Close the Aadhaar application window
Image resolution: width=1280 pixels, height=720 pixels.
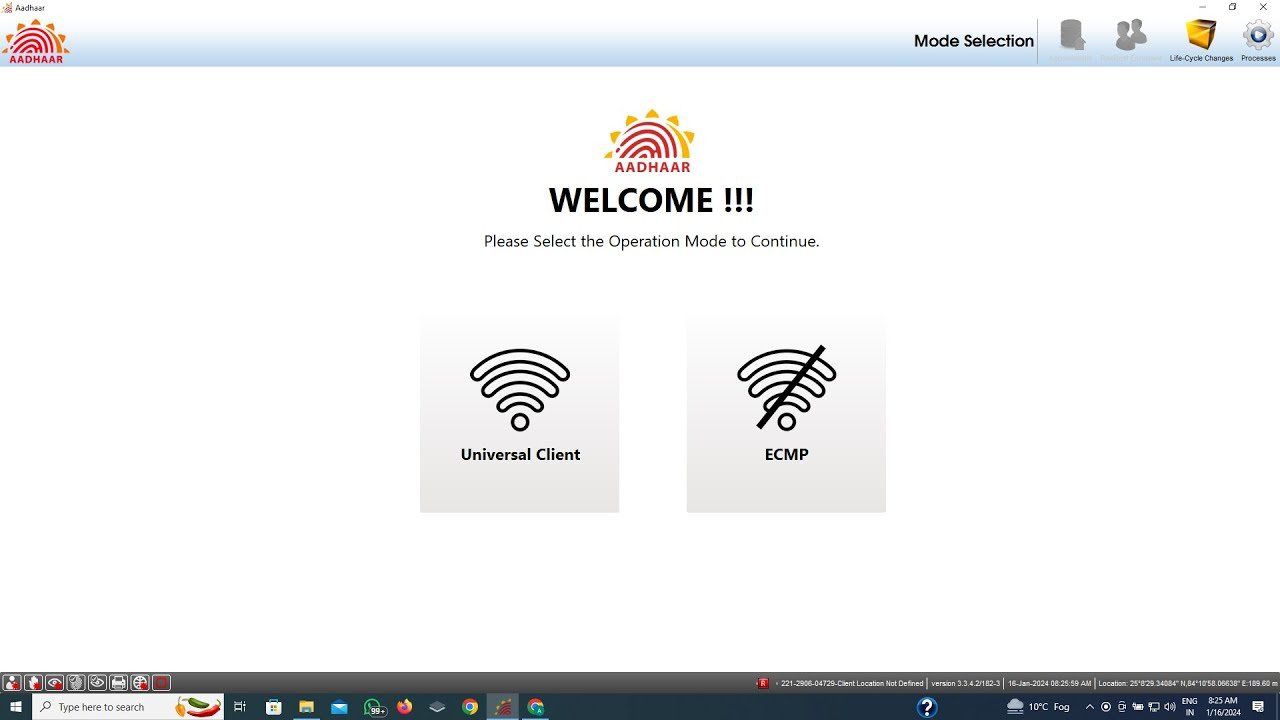click(x=1263, y=7)
